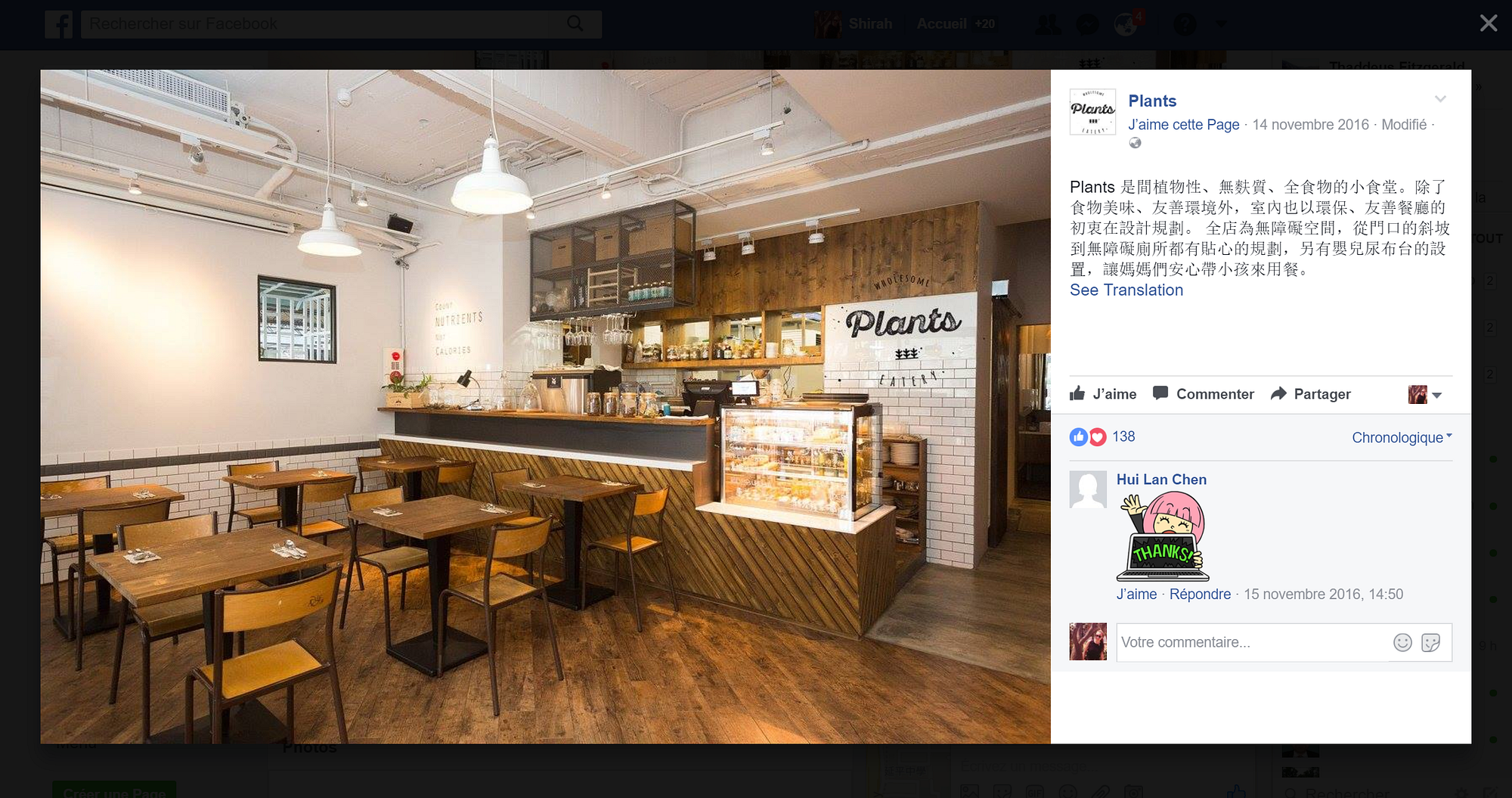The height and width of the screenshot is (798, 1512).
Task: Click the Commenter speech bubble button
Action: (1203, 394)
